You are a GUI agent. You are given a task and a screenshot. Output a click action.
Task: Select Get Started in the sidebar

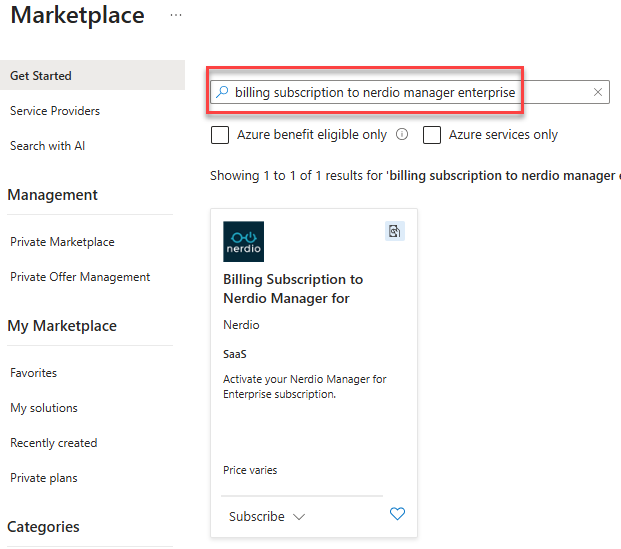[x=92, y=75]
